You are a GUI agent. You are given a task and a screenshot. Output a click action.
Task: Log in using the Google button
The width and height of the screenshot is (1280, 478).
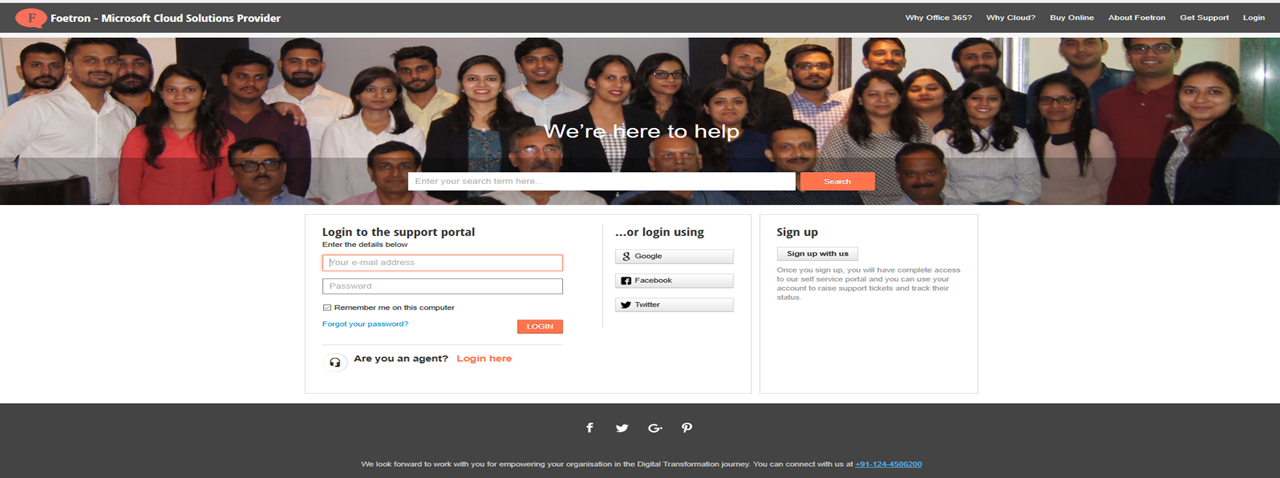tap(674, 257)
